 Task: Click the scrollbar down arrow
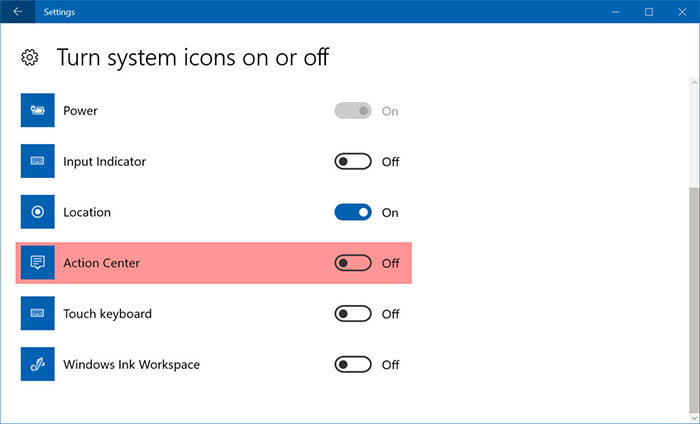694,418
